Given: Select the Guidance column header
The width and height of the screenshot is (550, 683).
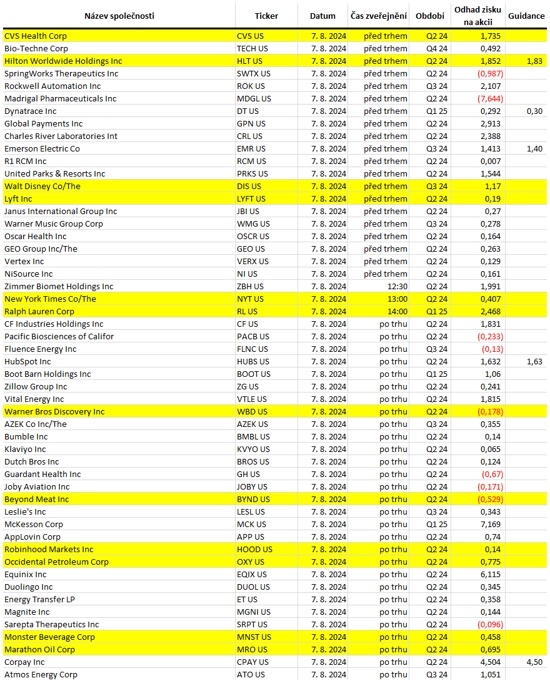Looking at the screenshot, I should point(526,16).
